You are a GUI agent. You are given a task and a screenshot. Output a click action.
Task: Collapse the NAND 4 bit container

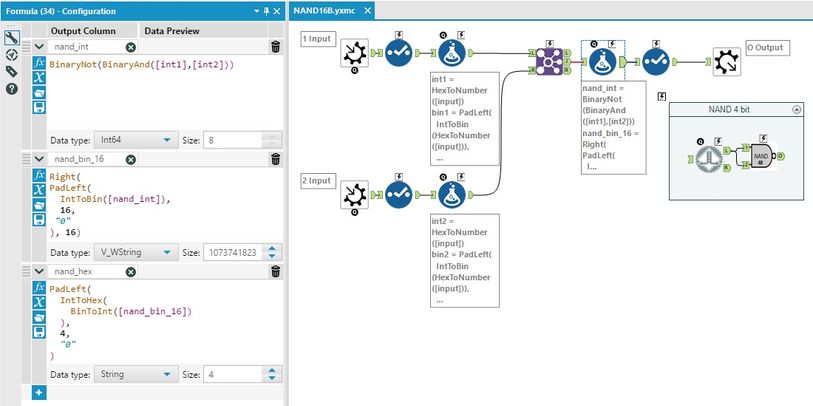(x=796, y=109)
